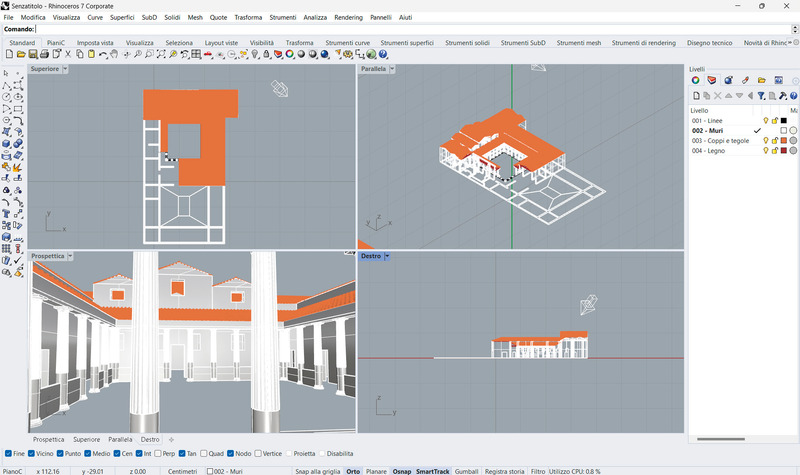Toggle SmartTrack in status bar
This screenshot has width=800, height=475.
[432, 471]
